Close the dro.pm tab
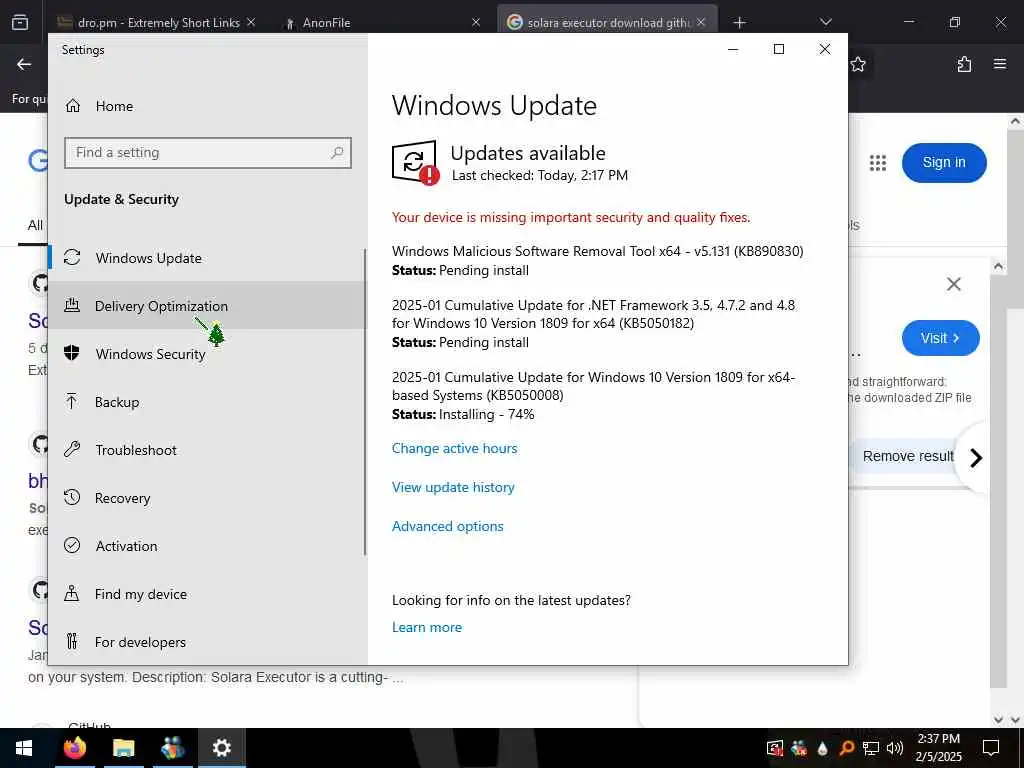Viewport: 1024px width, 768px height. click(251, 22)
